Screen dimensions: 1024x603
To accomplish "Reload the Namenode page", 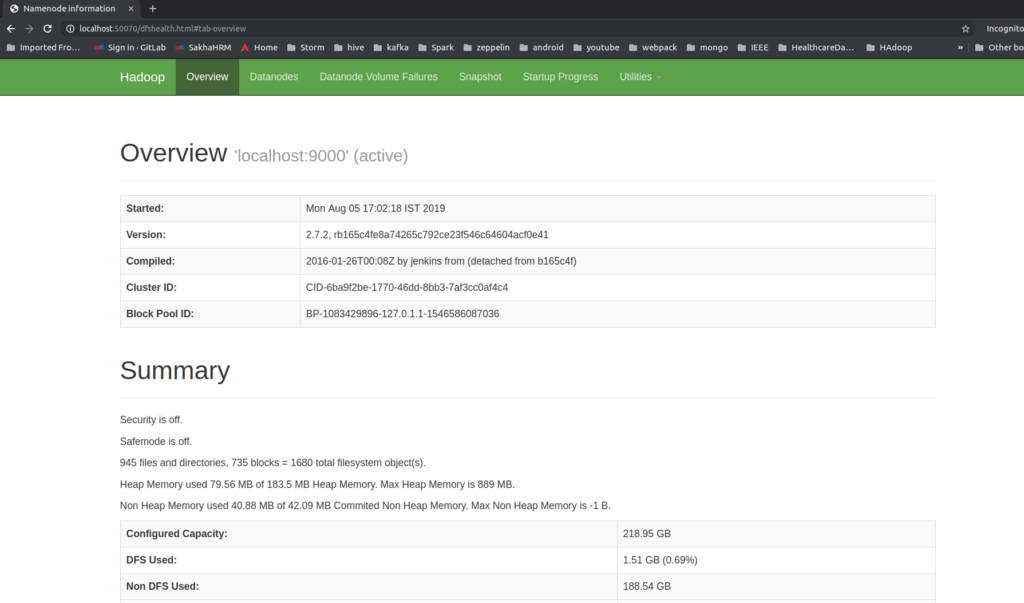I will (47, 29).
